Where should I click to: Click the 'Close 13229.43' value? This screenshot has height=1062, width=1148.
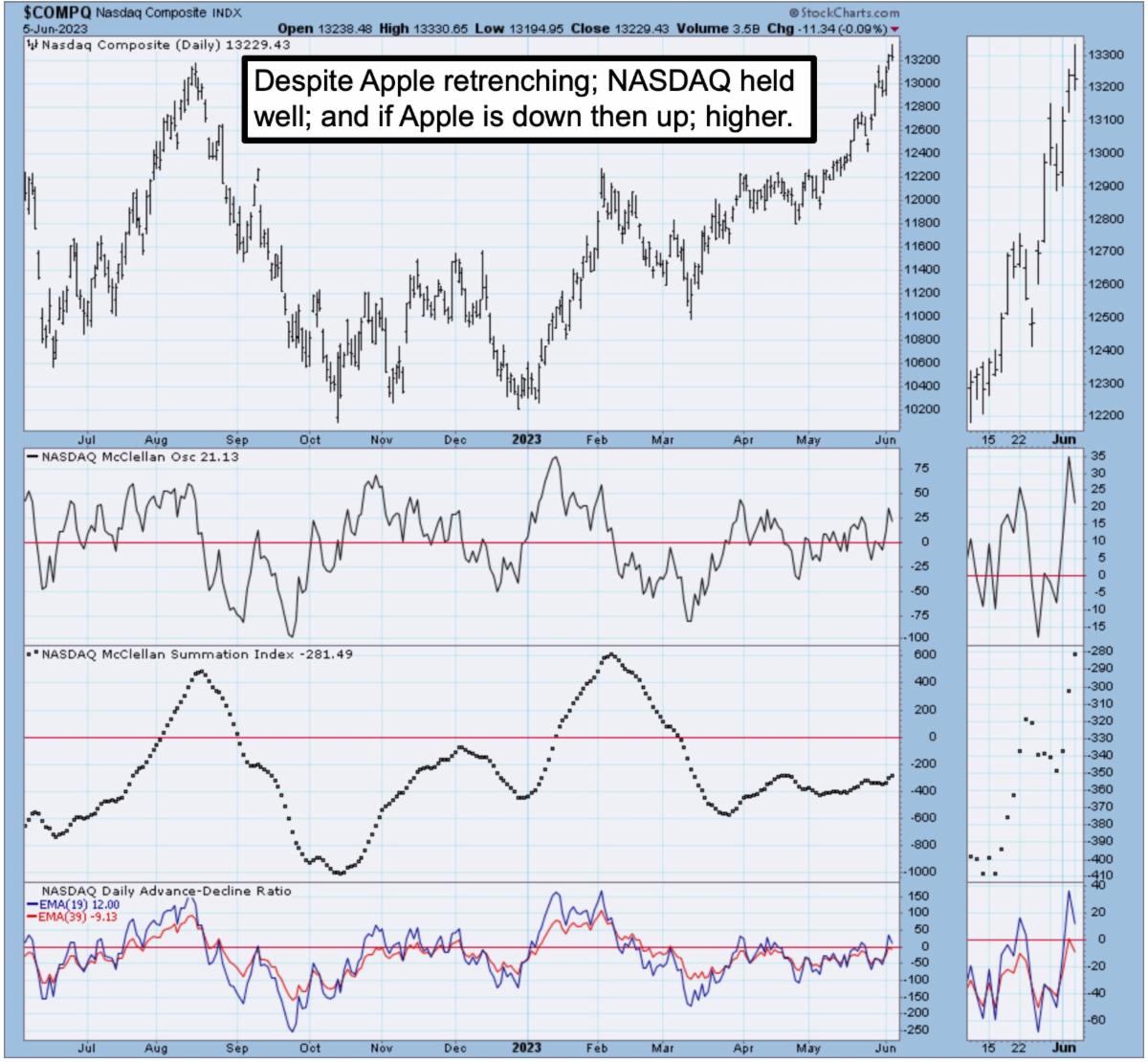point(620,29)
